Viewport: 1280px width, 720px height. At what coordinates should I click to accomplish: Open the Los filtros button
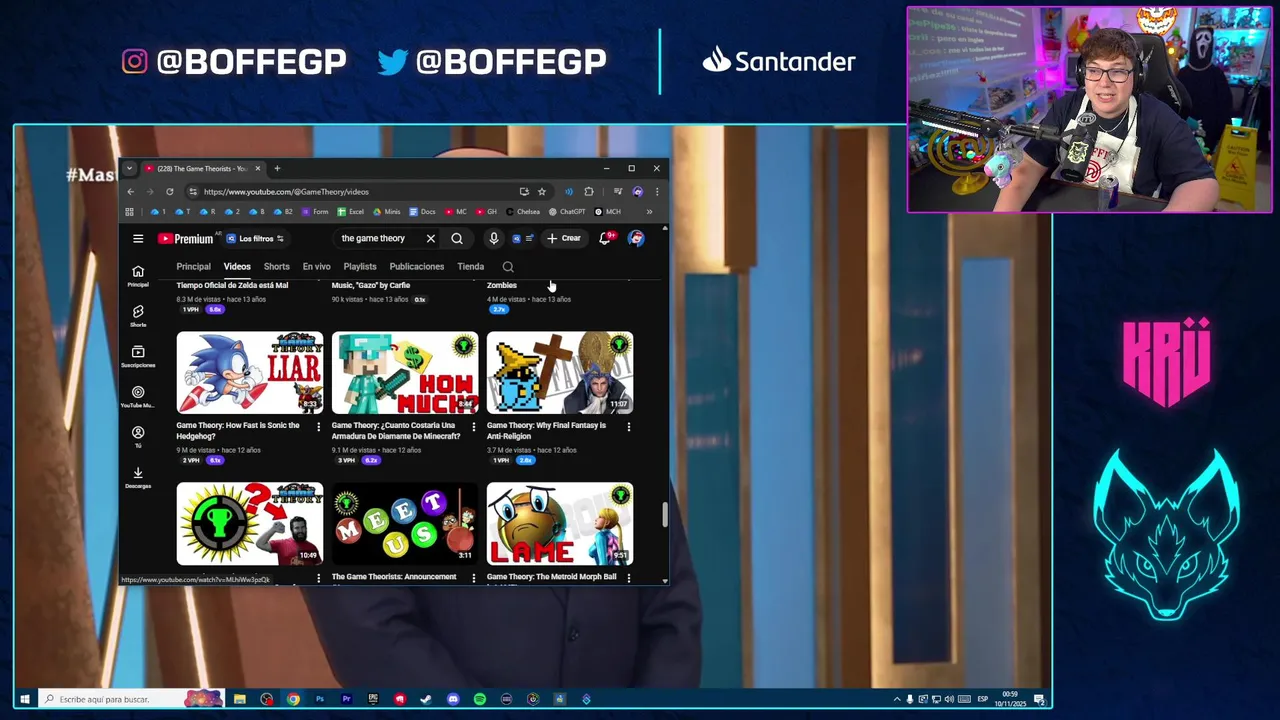pos(255,239)
